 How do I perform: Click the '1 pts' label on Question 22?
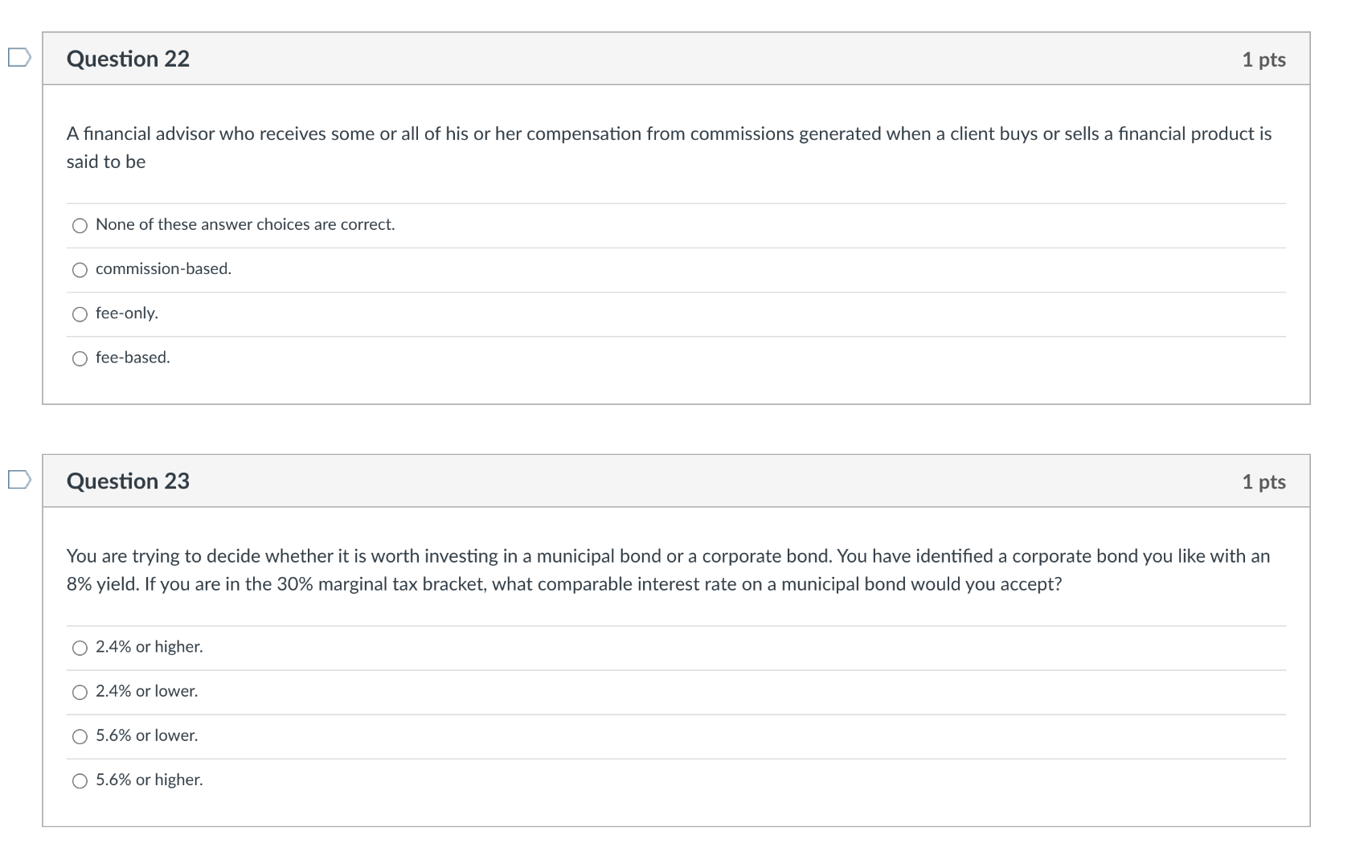[1263, 59]
